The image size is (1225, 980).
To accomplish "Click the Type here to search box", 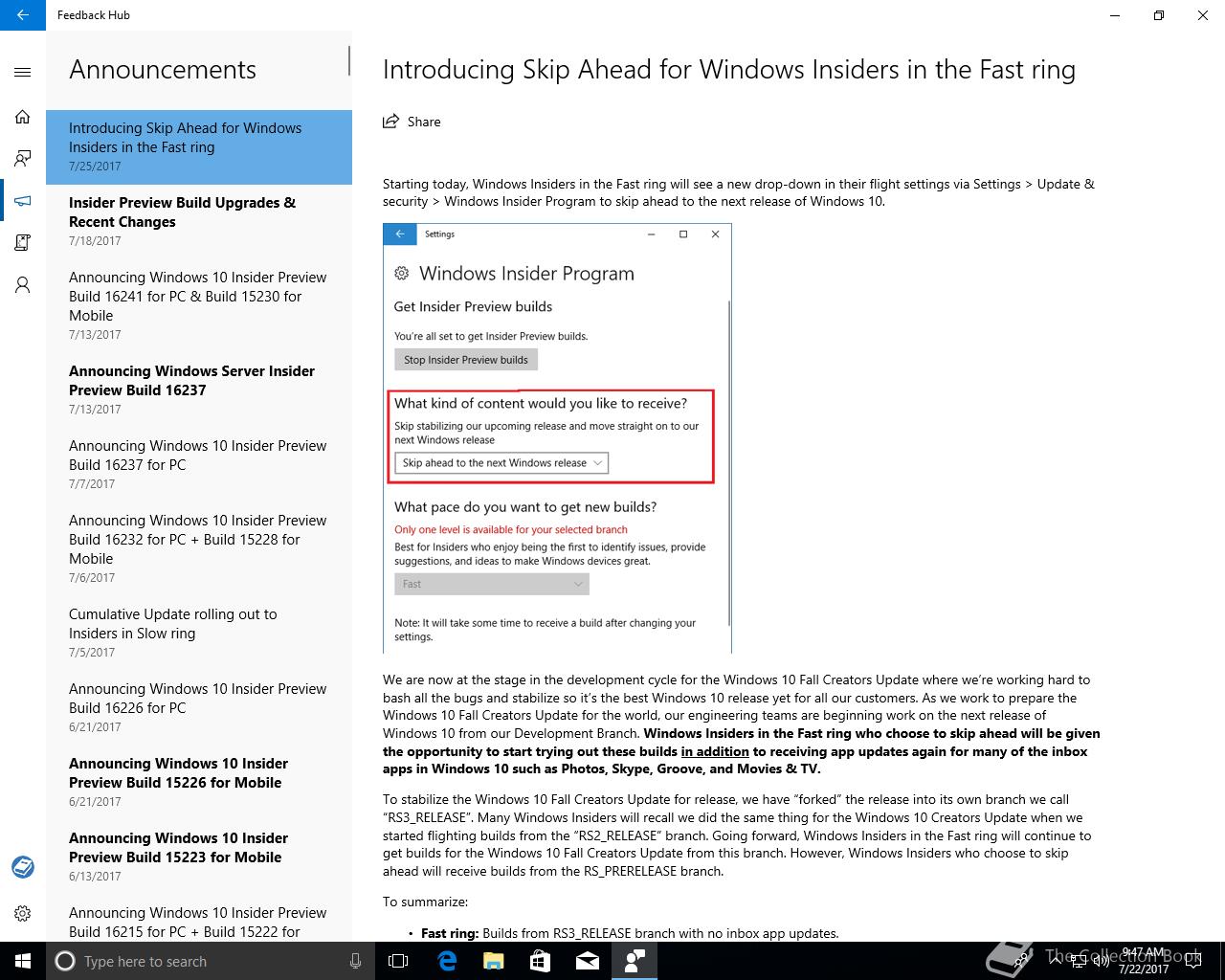I will pos(211,961).
